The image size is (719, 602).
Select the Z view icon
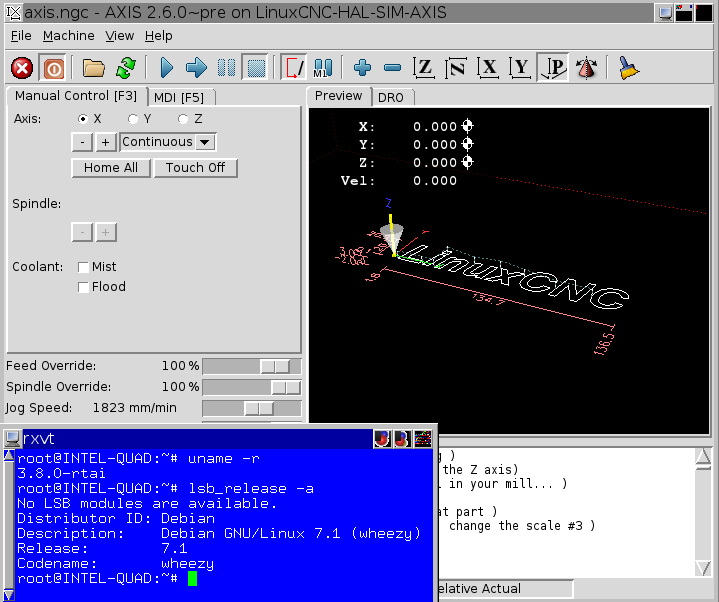click(424, 68)
